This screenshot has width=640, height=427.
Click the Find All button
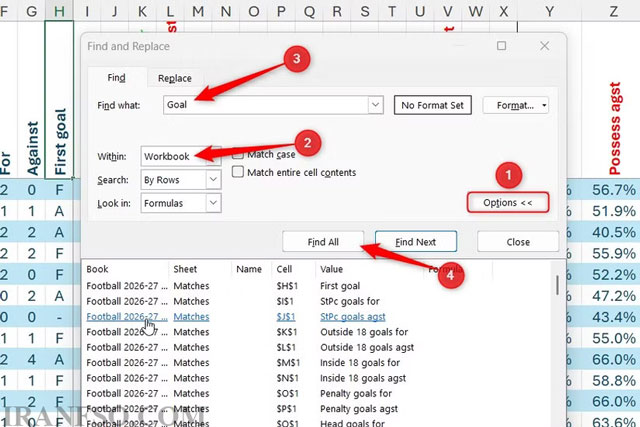tap(323, 242)
